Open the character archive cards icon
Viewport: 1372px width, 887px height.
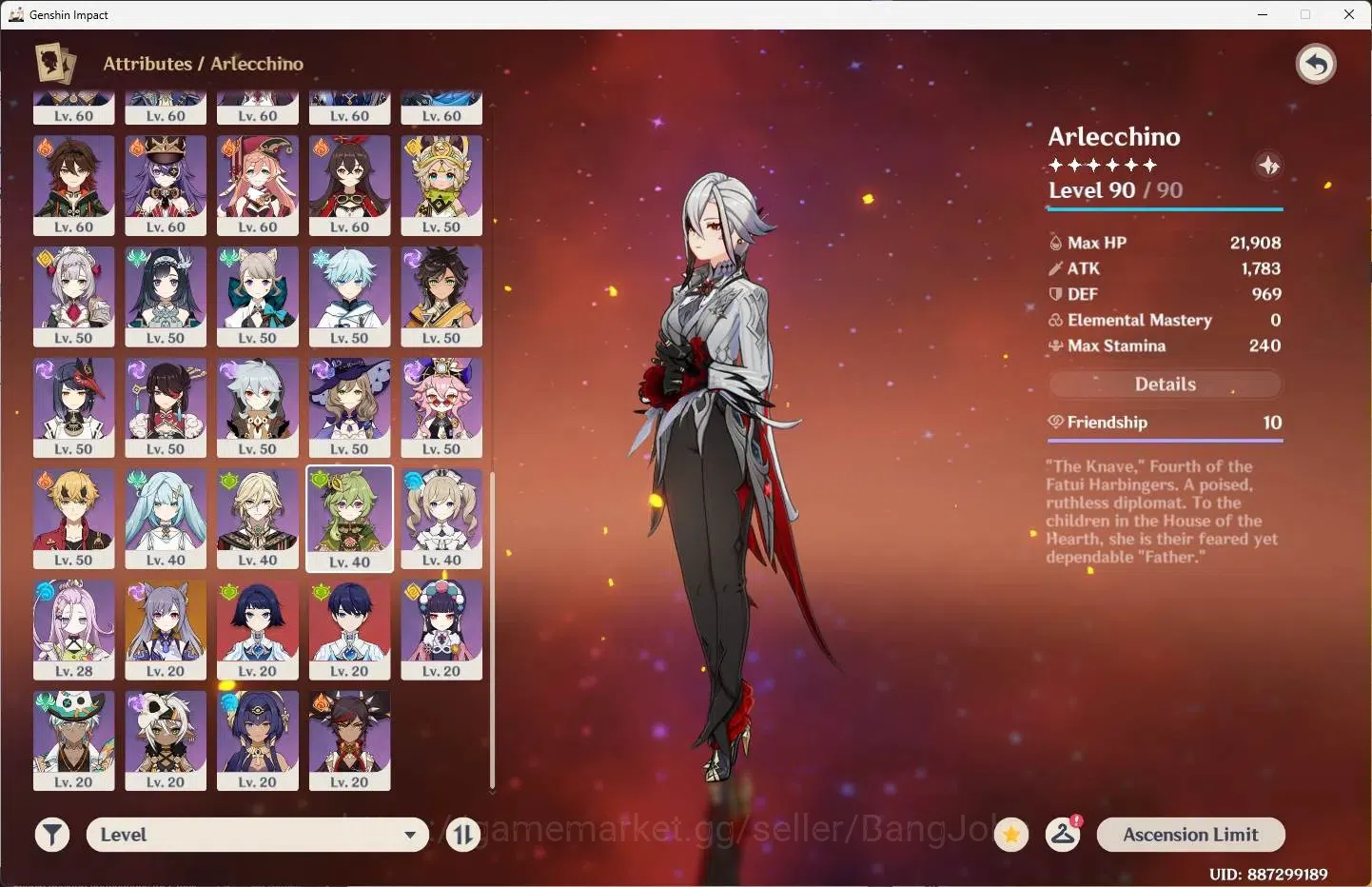(55, 64)
